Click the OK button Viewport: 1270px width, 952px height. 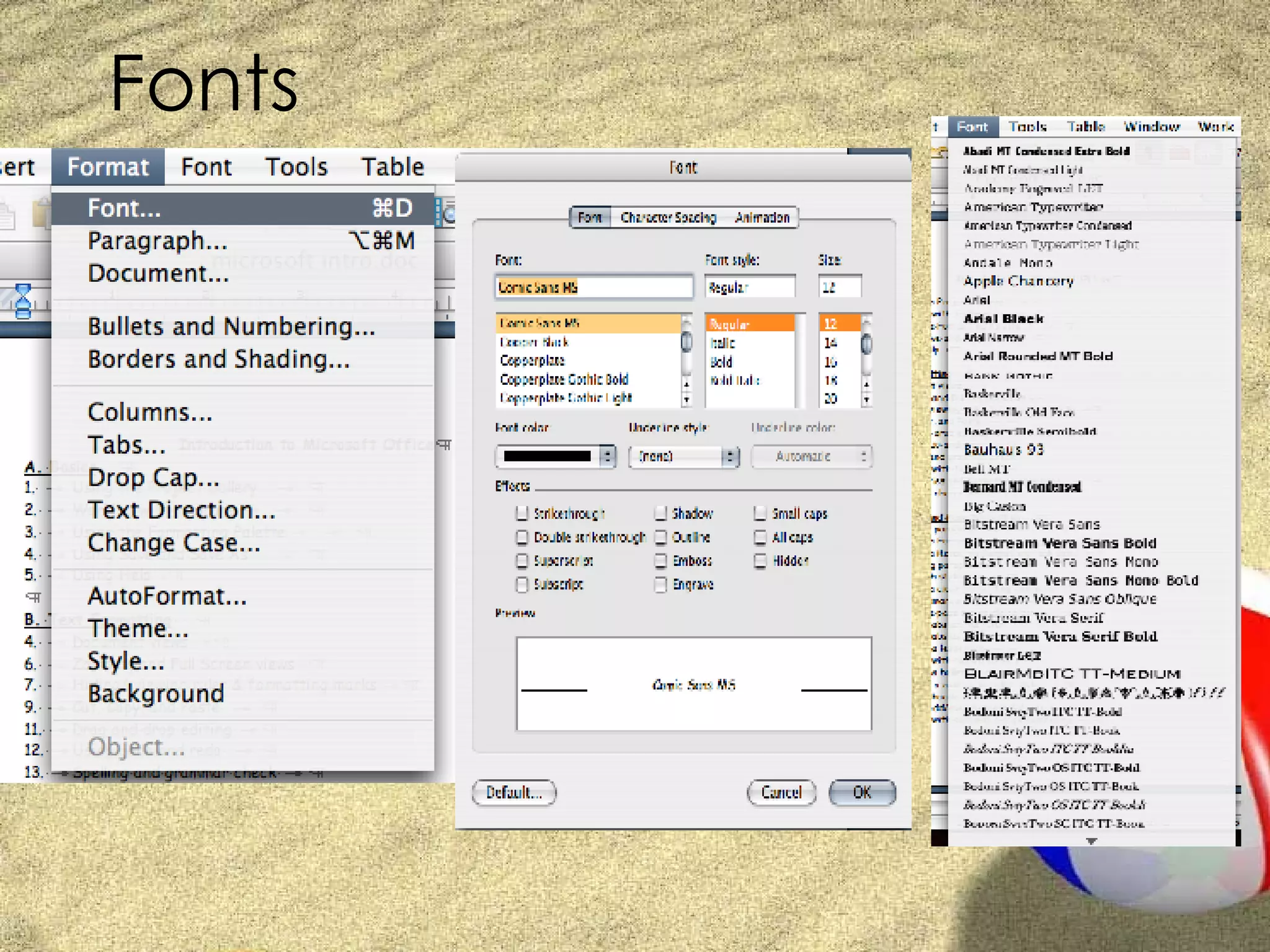863,793
